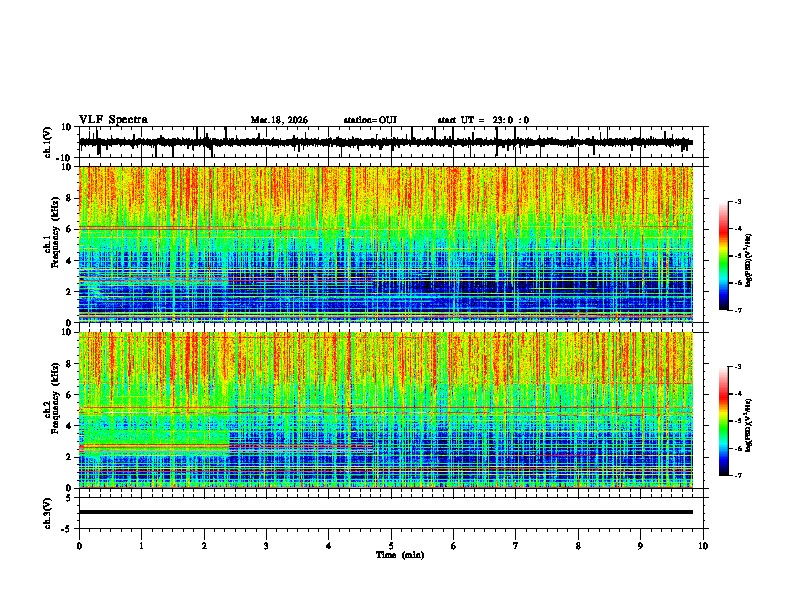Click time axis tick label "6"

(x=454, y=546)
